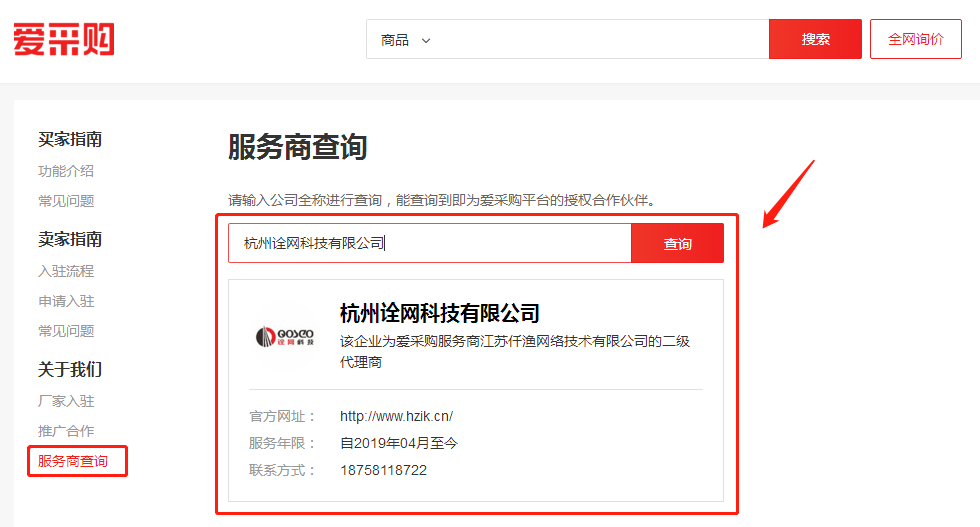Screen dimensions: 980x527
Task: Click the company logo thumbnail in result
Action: click(x=285, y=337)
